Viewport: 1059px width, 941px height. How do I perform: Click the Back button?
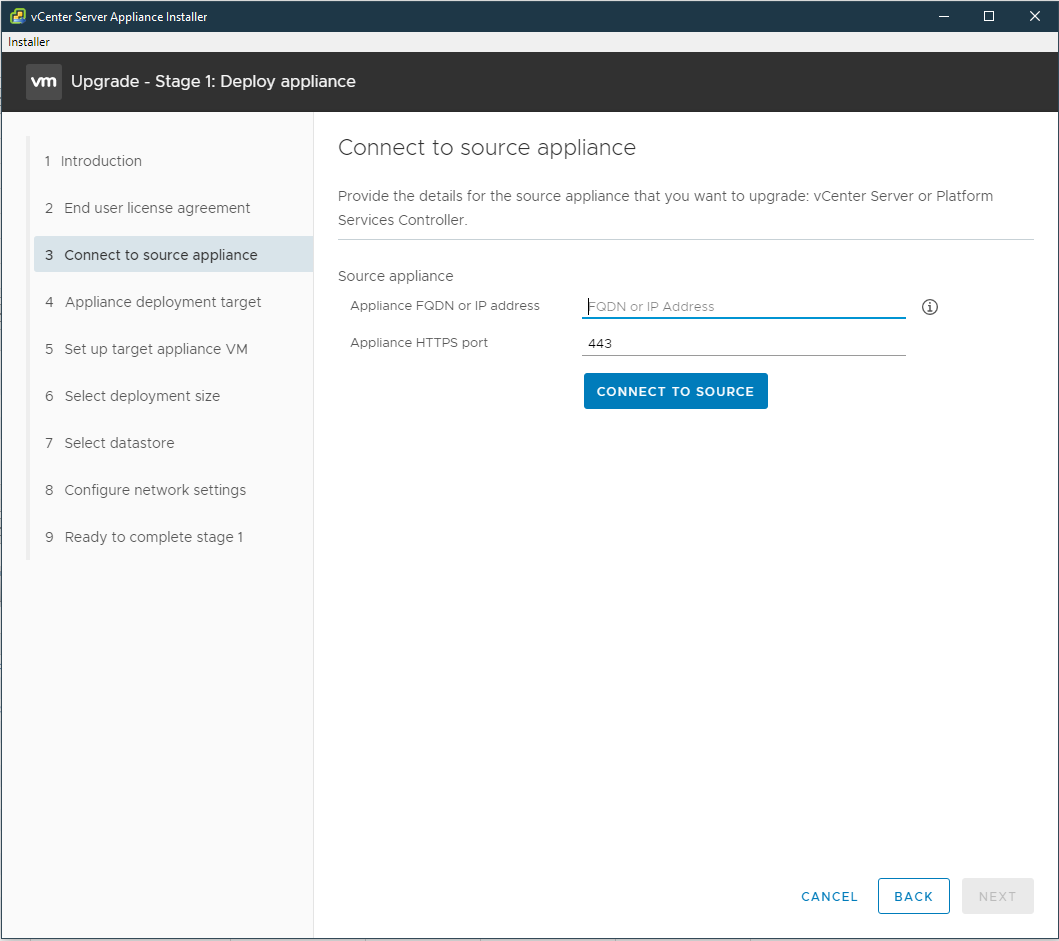[913, 896]
